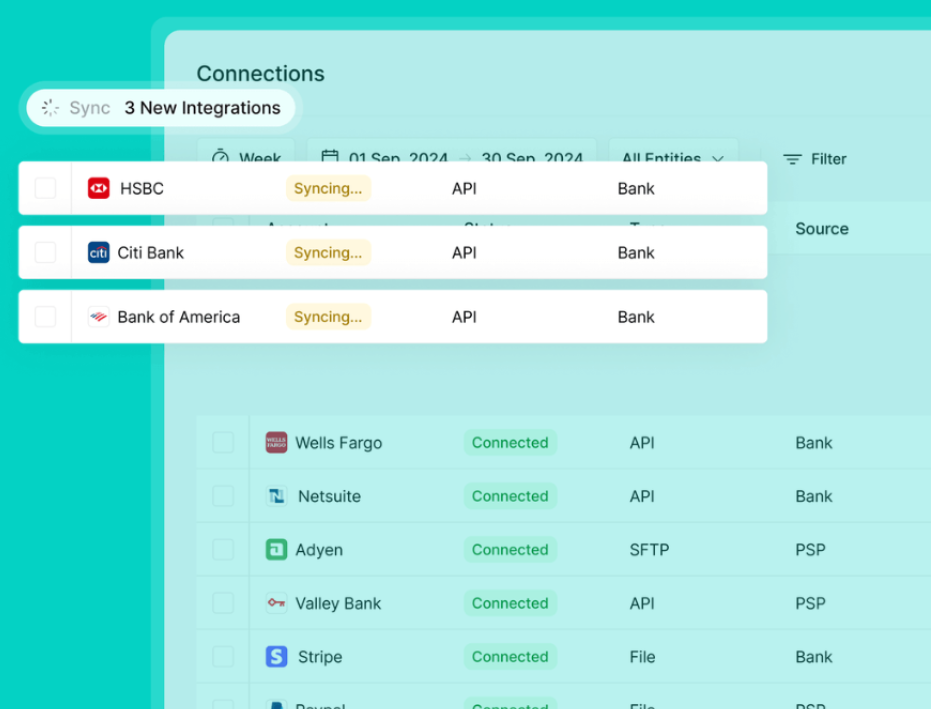The width and height of the screenshot is (931, 709).
Task: Click the Citi Bank logo icon
Action: tap(99, 252)
